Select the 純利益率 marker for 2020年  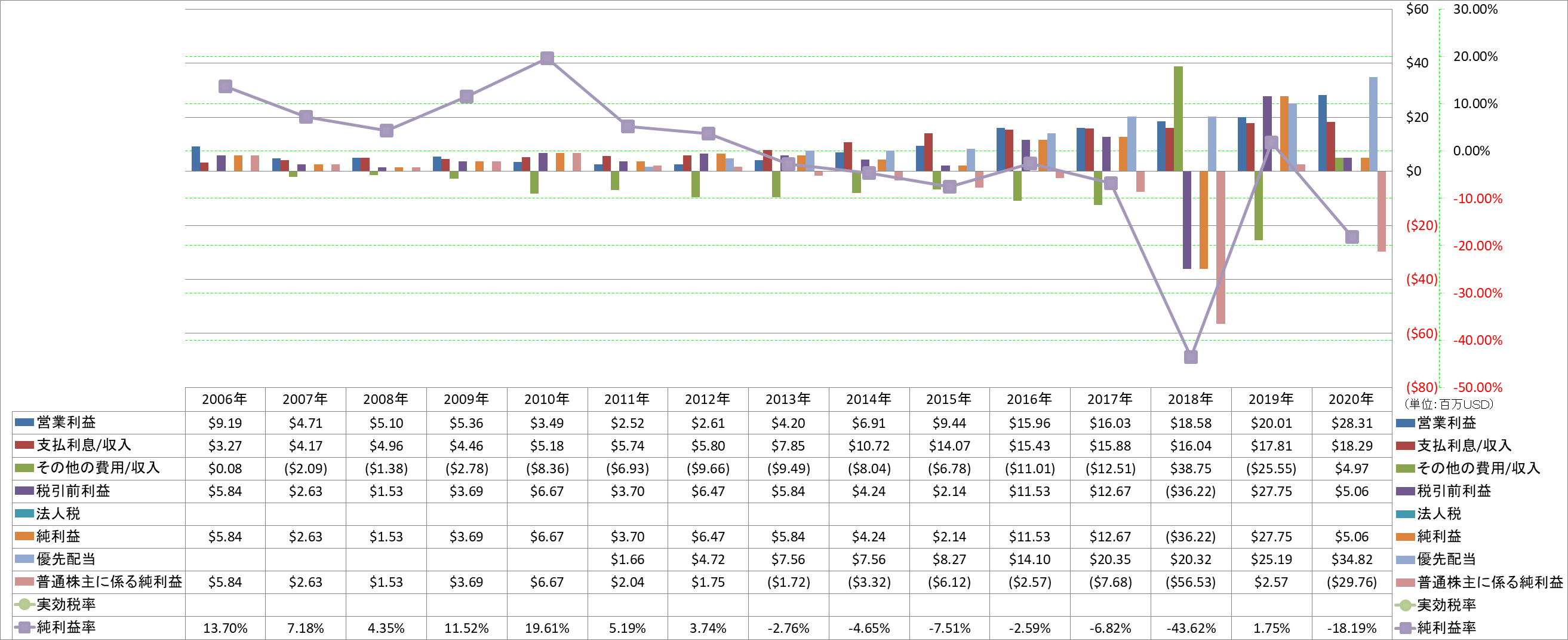[x=1352, y=237]
